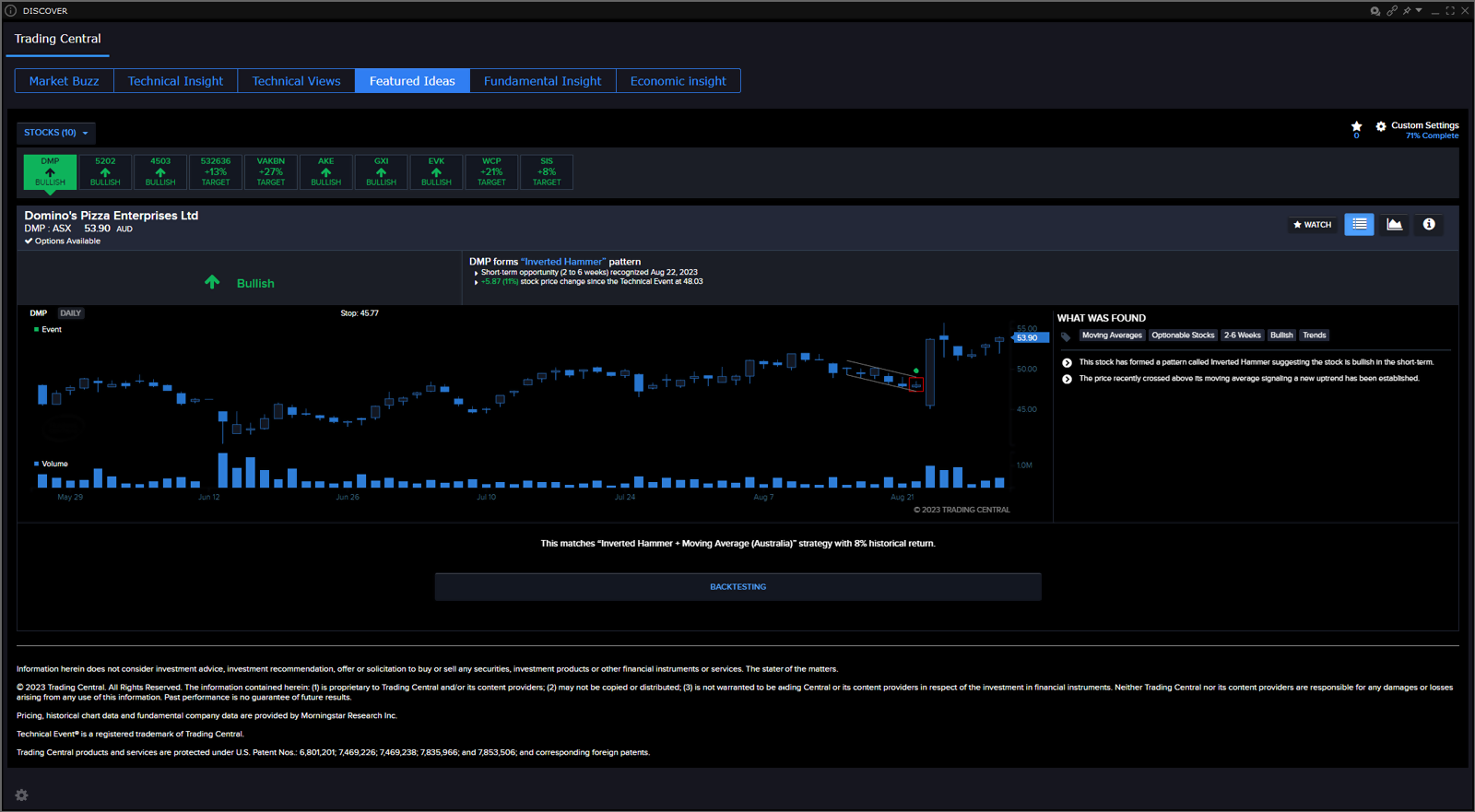The height and width of the screenshot is (812, 1475).
Task: Toggle WATCH for Domino's Pizza
Action: point(1312,225)
